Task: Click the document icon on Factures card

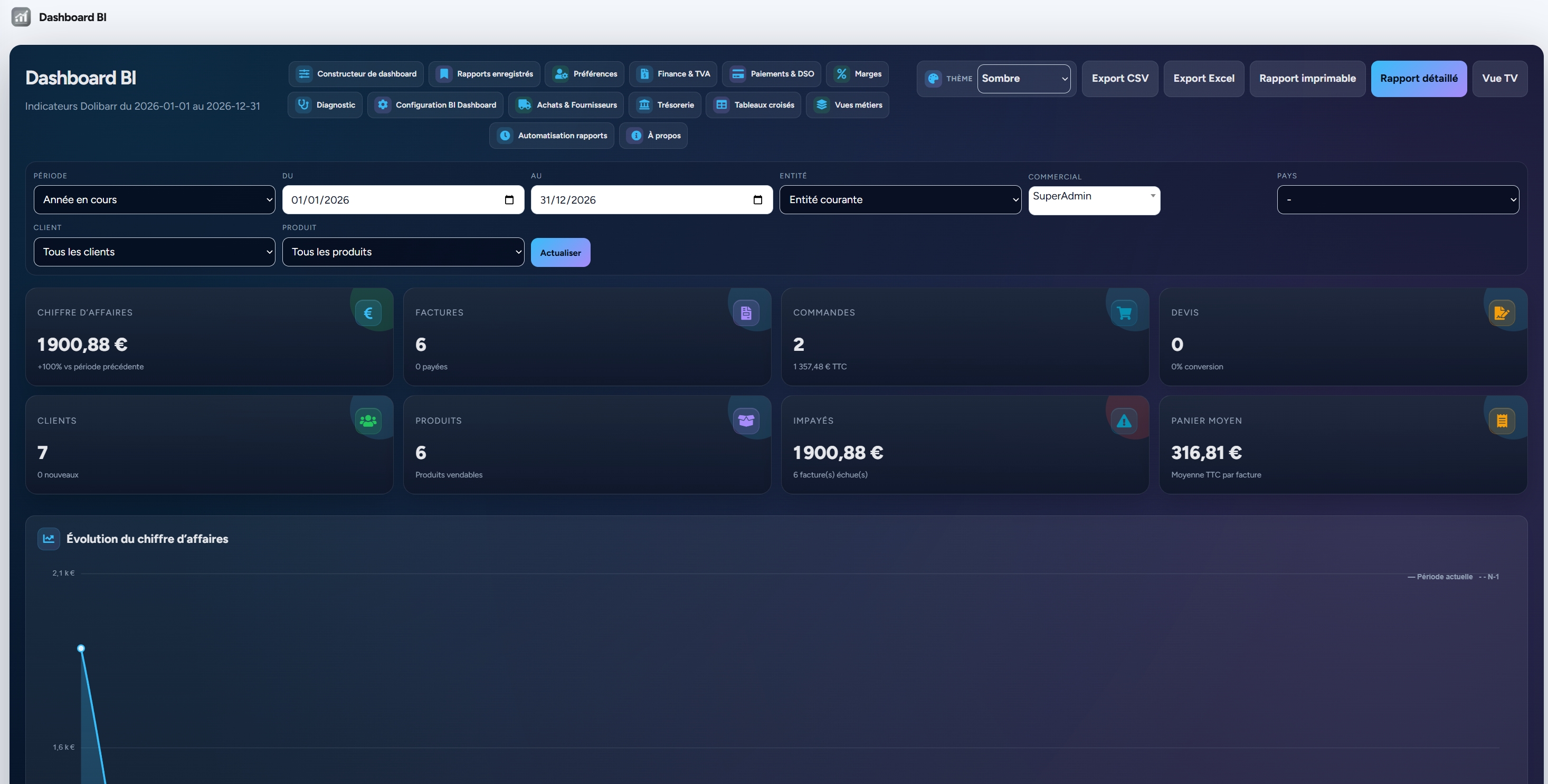Action: point(746,313)
